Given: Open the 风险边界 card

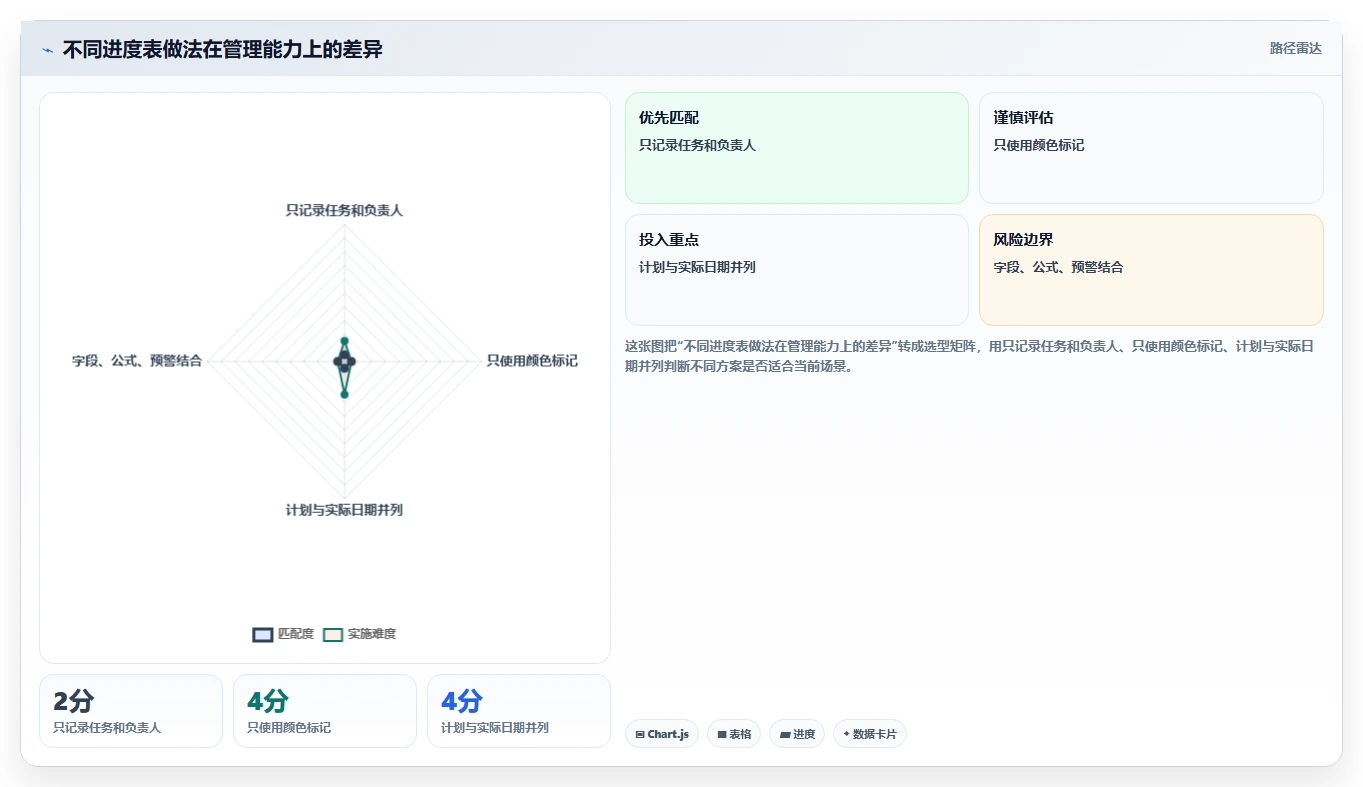Looking at the screenshot, I should [1151, 270].
